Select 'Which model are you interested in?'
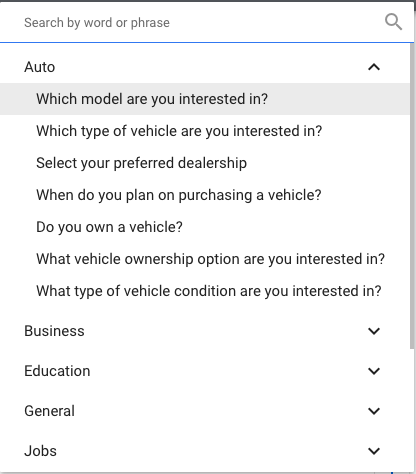Image resolution: width=416 pixels, height=474 pixels. pyautogui.click(x=205, y=99)
